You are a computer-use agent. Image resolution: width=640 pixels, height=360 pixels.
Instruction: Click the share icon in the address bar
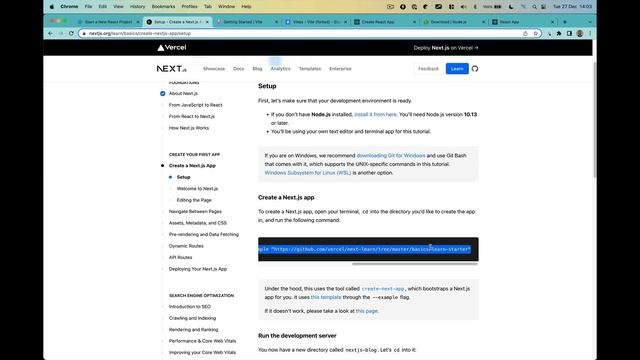pyautogui.click(x=525, y=33)
